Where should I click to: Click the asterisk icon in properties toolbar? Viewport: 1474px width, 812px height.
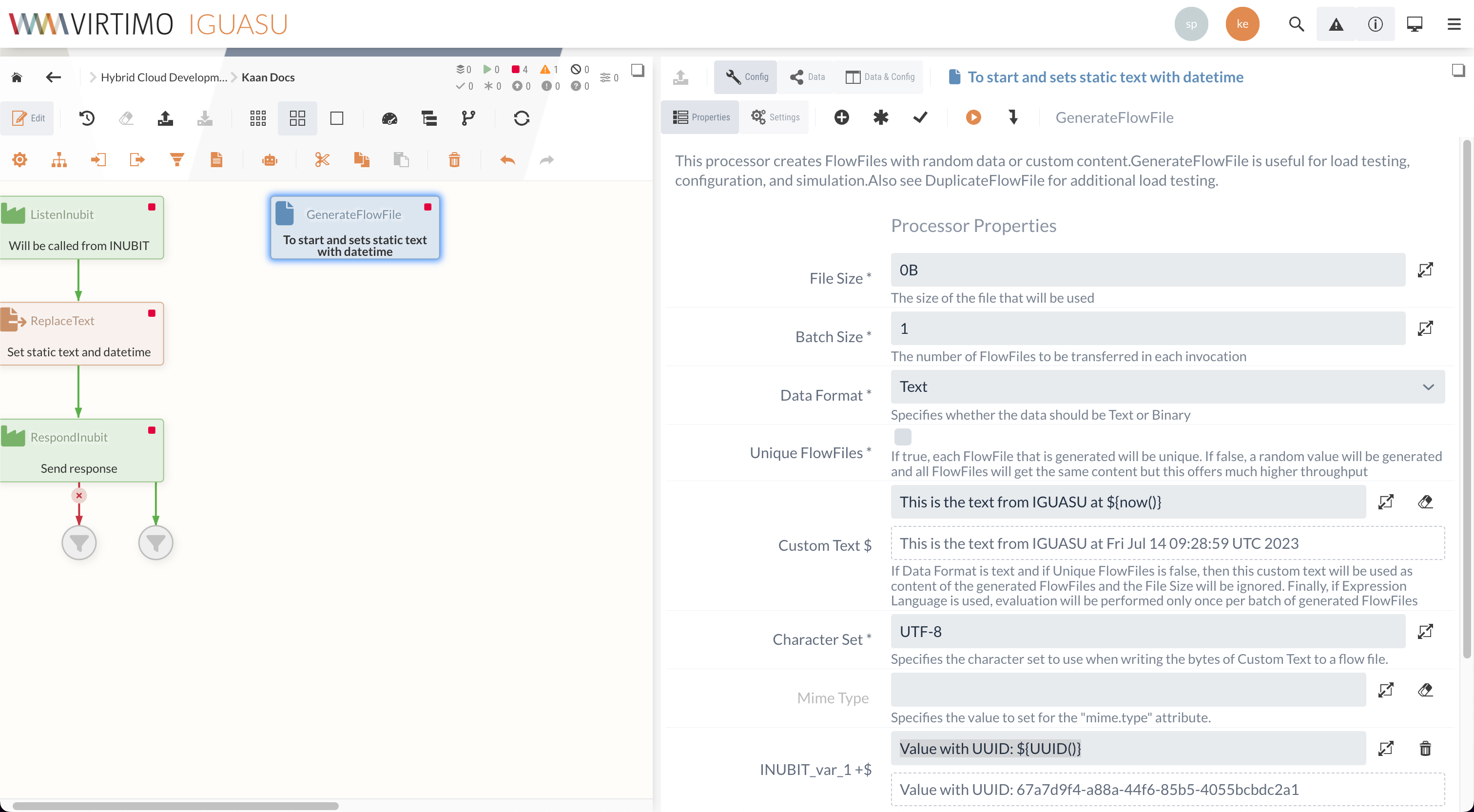click(x=881, y=117)
